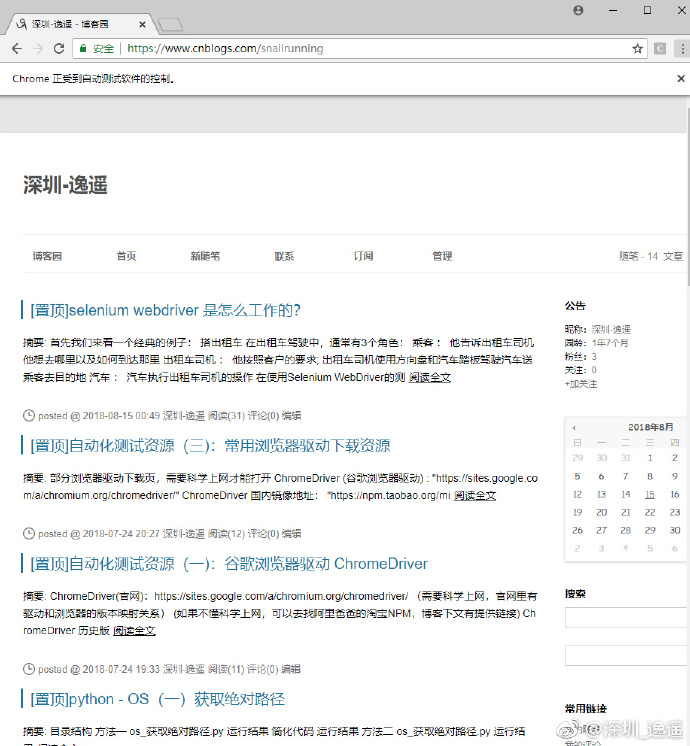The width and height of the screenshot is (690, 746).
Task: Open post selenium webdriver 是怎么工作的
Action: click(166, 310)
